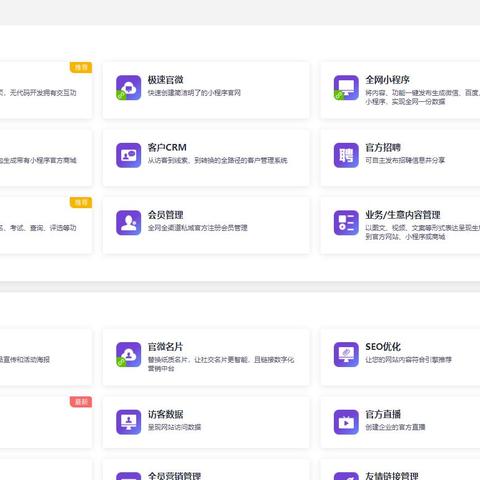Click the 呈现网站访问数据 description
480x480 pixels.
174,427
